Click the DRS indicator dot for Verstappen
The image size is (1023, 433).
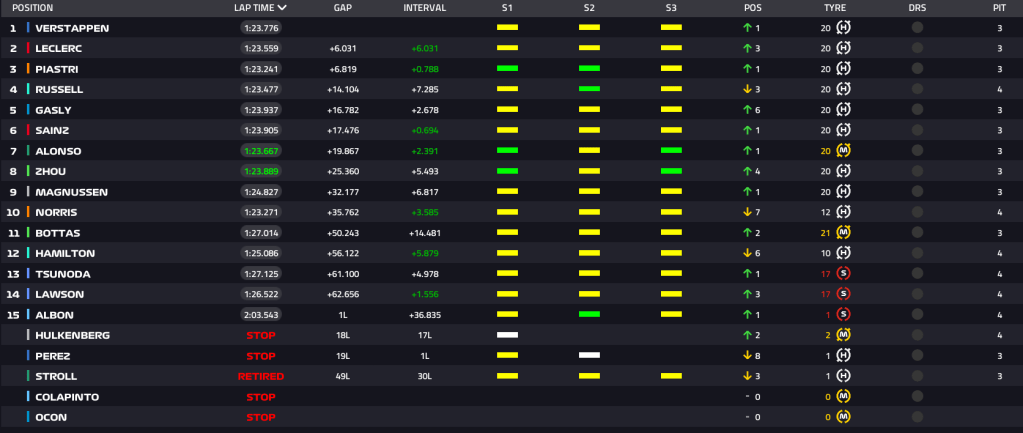pyautogui.click(x=917, y=27)
